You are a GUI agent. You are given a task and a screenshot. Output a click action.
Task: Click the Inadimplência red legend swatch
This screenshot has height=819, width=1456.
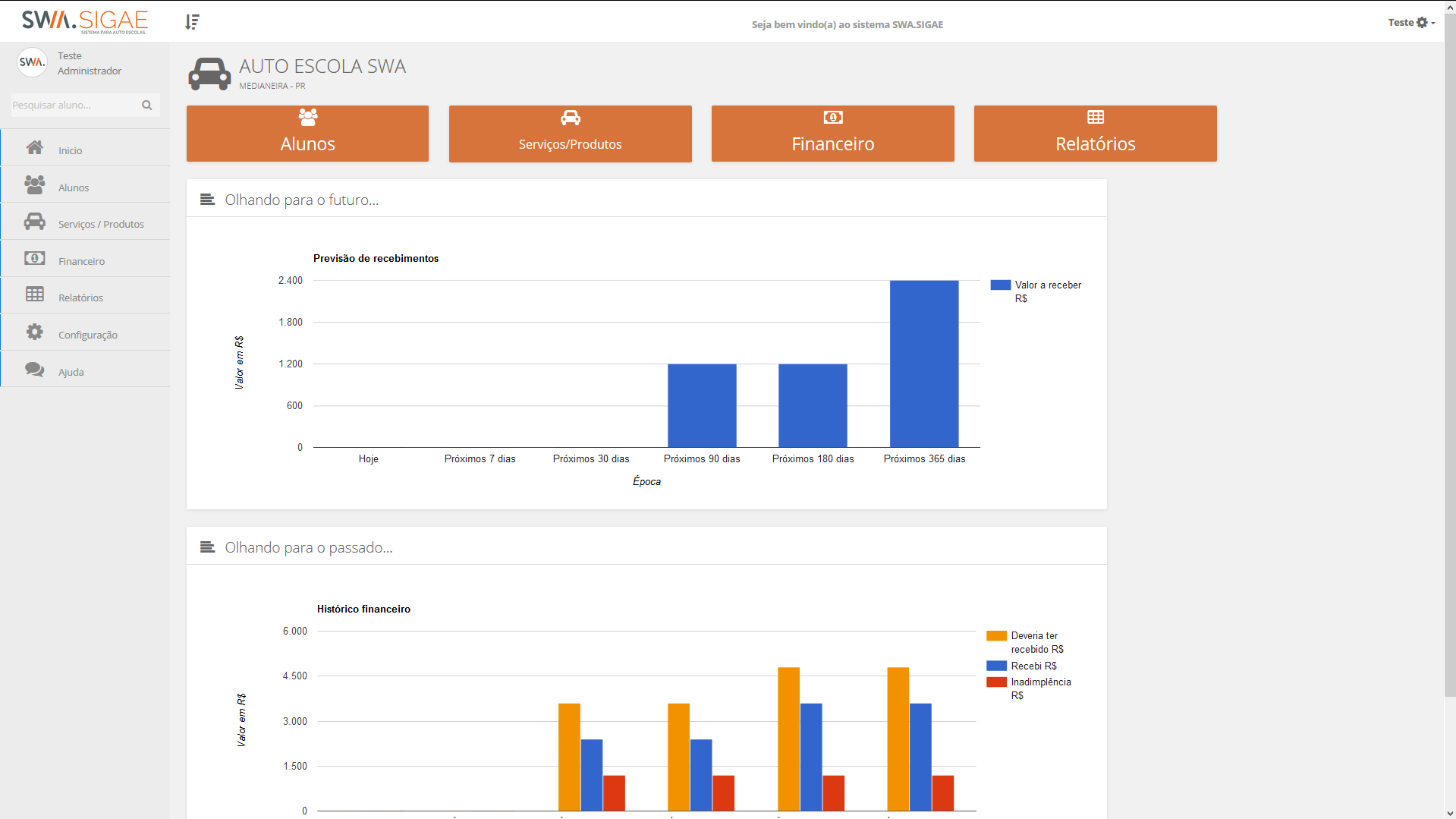(x=996, y=682)
